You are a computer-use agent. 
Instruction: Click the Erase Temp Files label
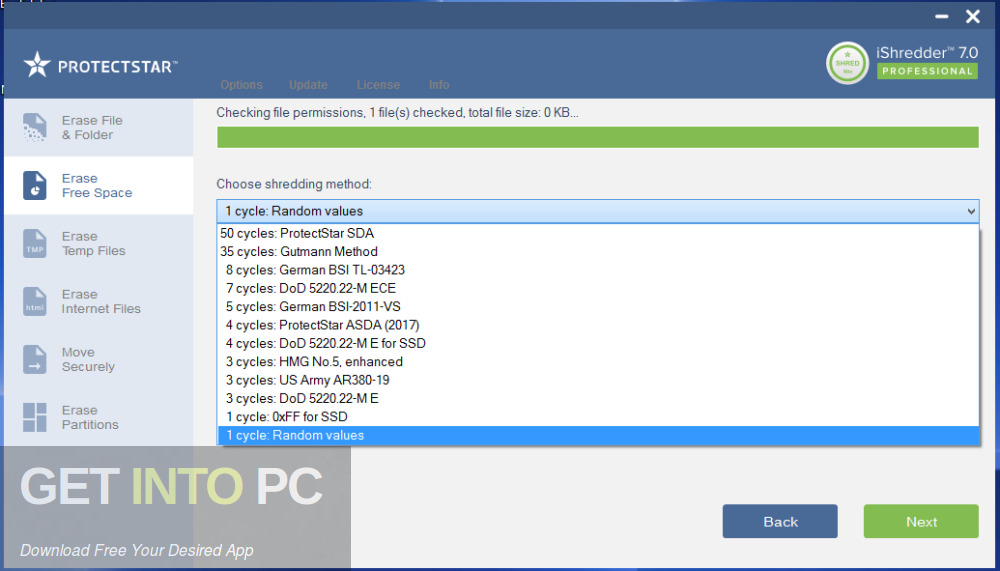point(93,244)
